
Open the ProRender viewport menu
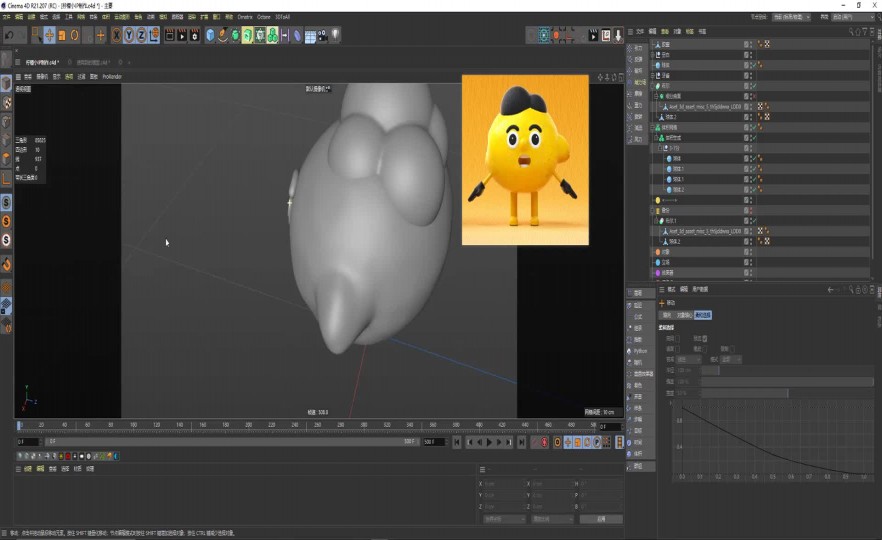(x=112, y=76)
